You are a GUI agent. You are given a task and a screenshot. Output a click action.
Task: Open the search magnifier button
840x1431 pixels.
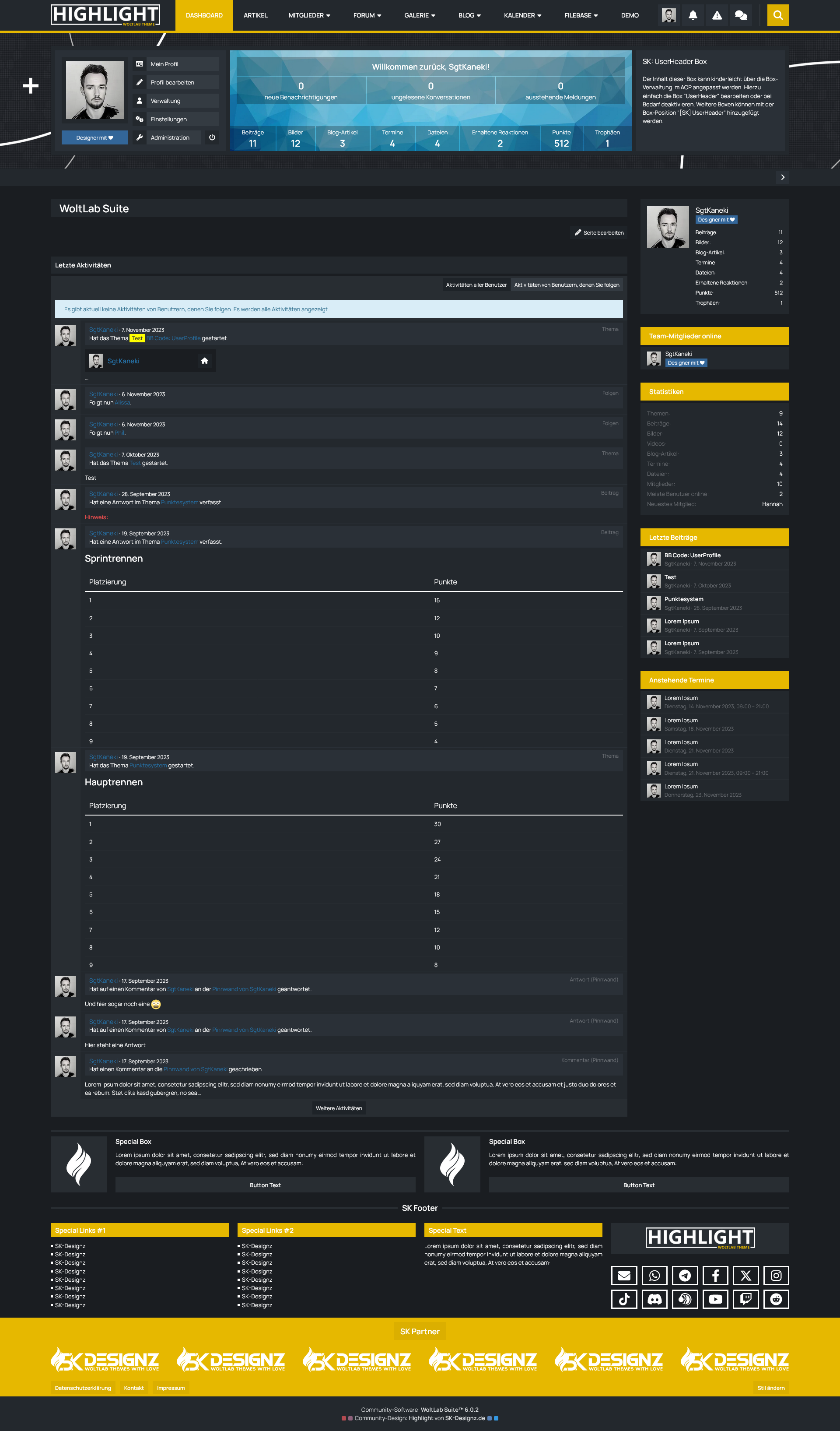(777, 15)
